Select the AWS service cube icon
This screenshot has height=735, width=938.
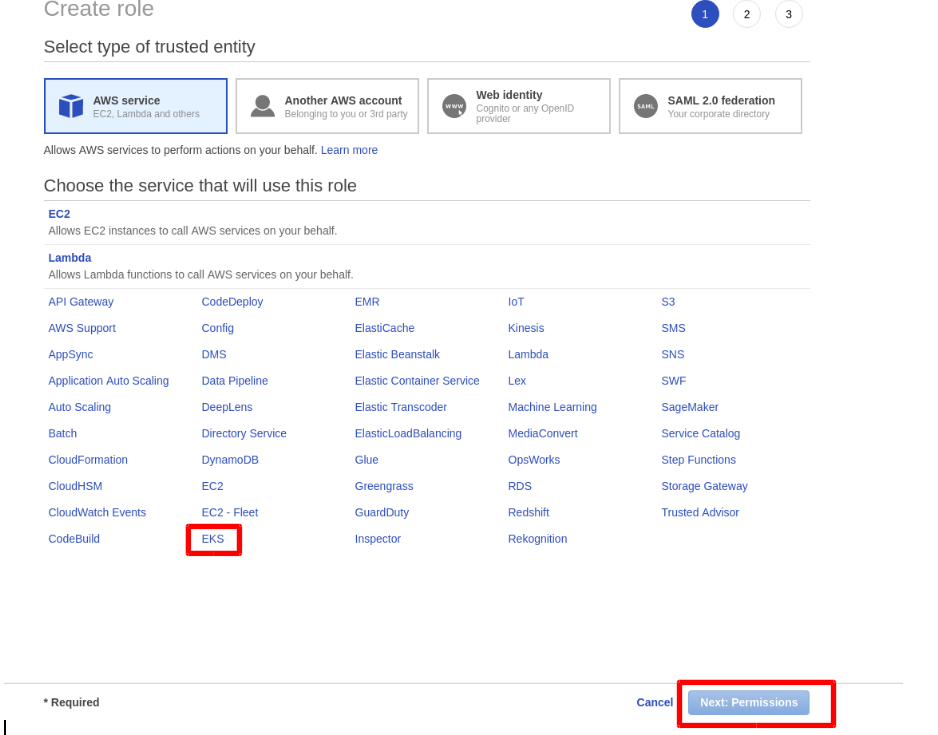click(71, 106)
